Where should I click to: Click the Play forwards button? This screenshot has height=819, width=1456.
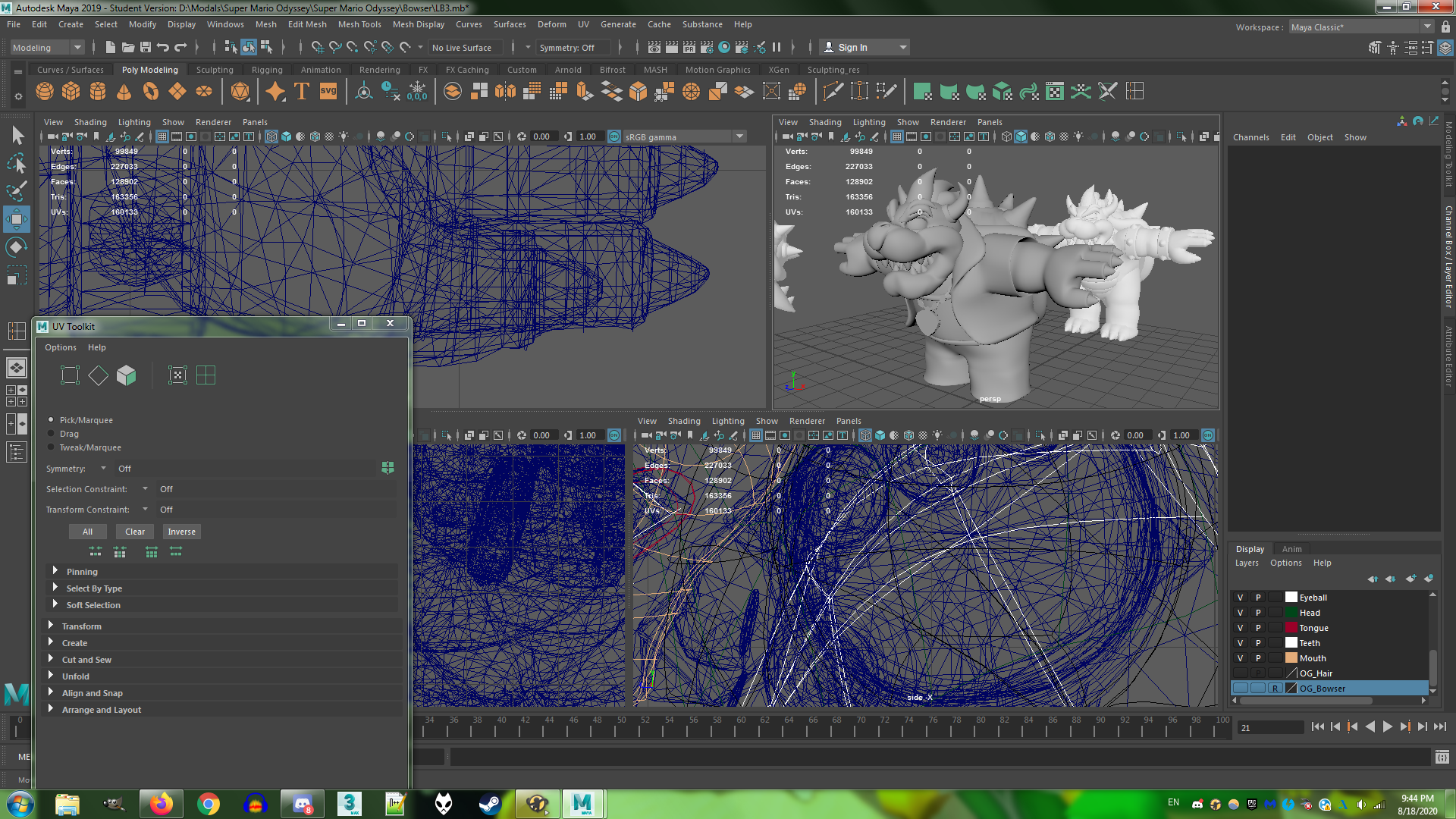click(x=1387, y=726)
